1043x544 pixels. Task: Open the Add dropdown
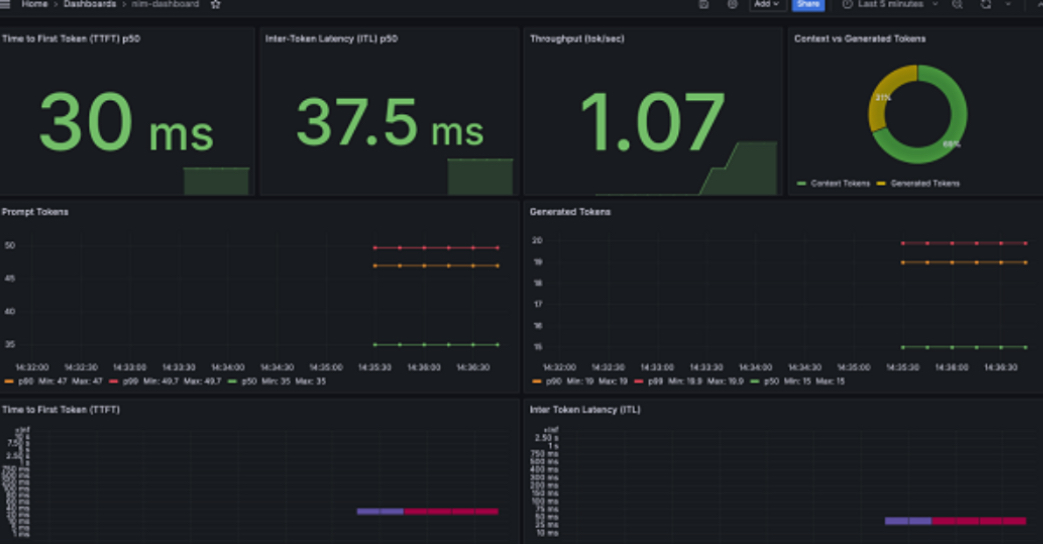767,4
